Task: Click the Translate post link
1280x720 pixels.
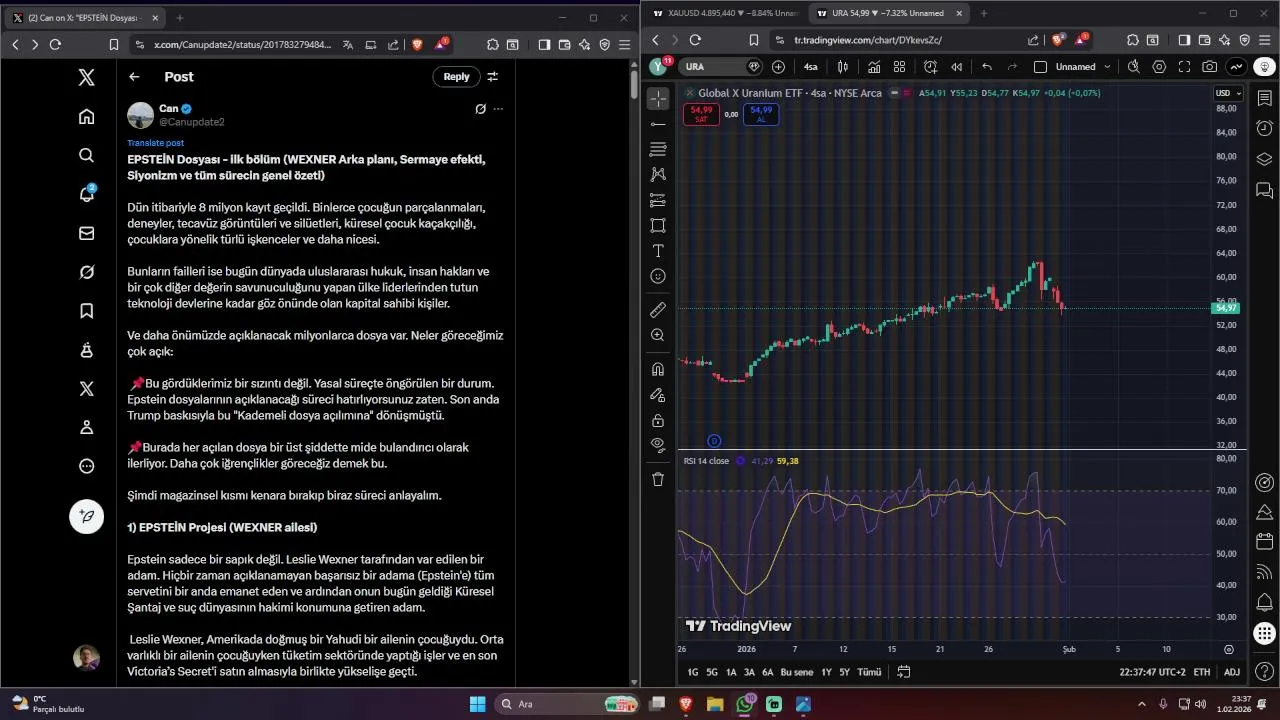Action: click(x=155, y=143)
